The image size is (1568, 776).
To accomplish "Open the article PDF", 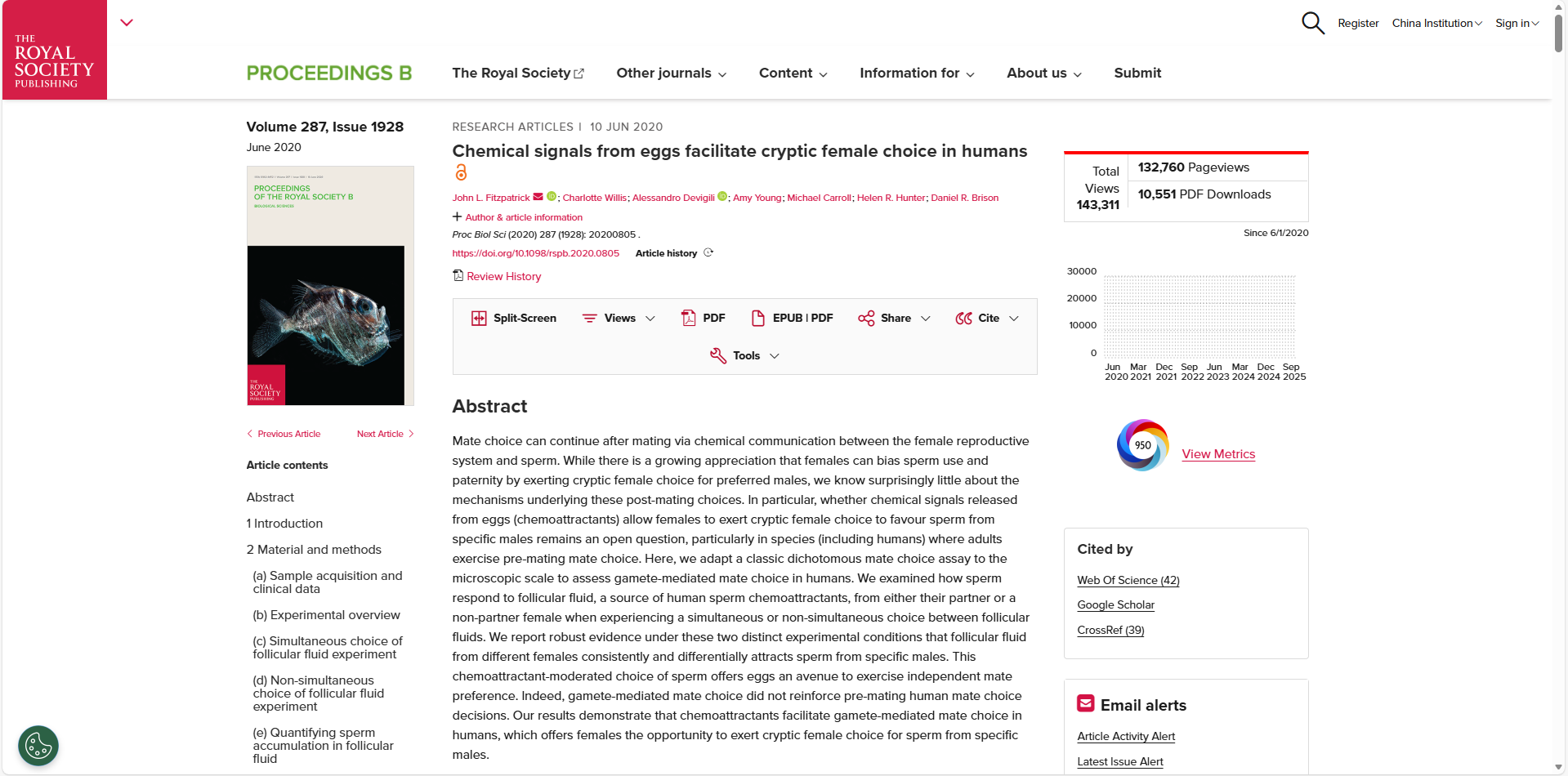I will coord(704,318).
